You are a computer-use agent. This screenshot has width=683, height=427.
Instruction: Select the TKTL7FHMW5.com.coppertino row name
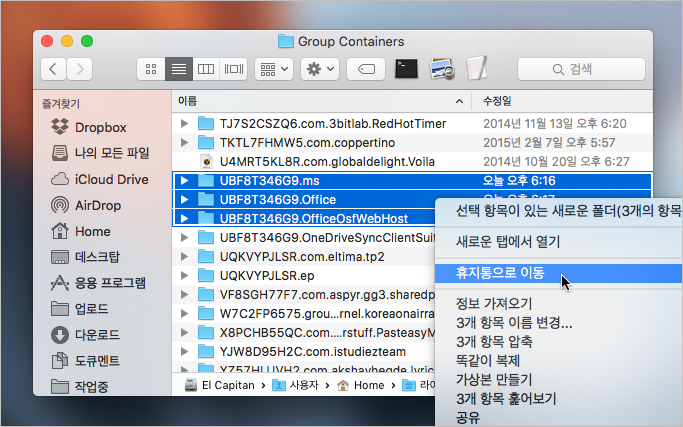(x=307, y=142)
